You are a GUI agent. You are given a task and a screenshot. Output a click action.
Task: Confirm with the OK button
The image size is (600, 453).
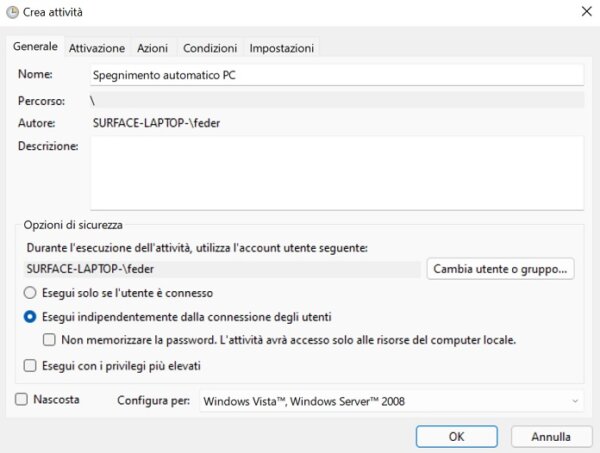[x=457, y=437]
